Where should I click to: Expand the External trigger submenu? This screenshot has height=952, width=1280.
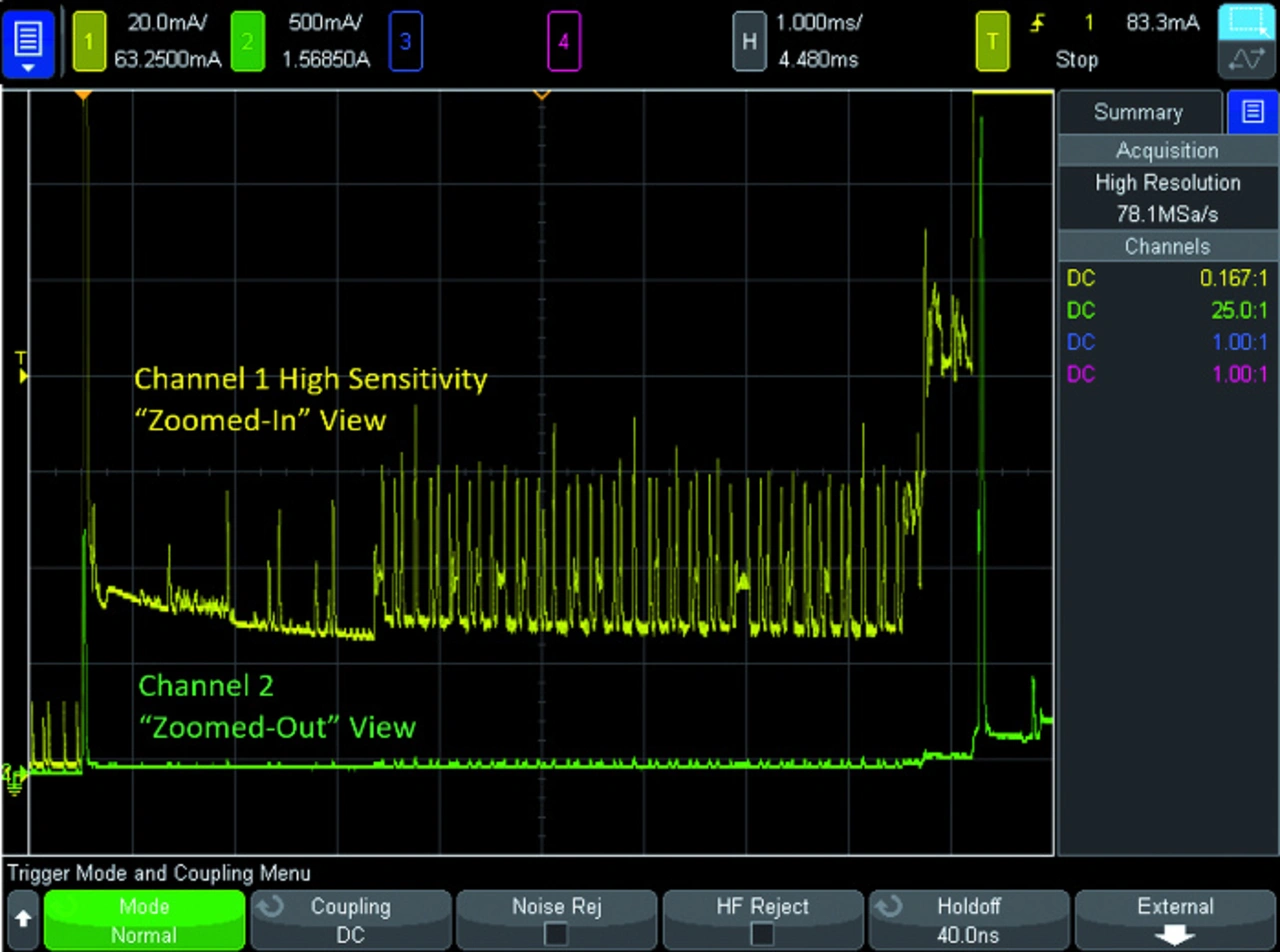[1174, 920]
